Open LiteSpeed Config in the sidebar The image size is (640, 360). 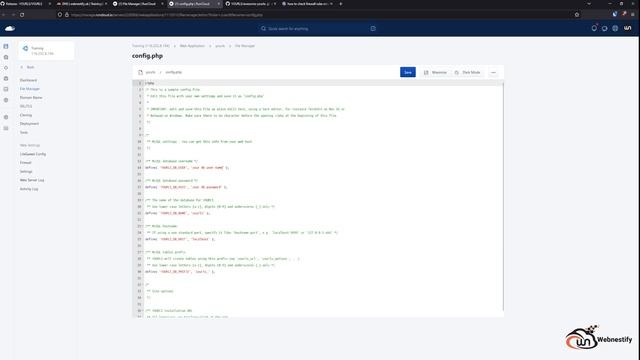click(x=33, y=154)
